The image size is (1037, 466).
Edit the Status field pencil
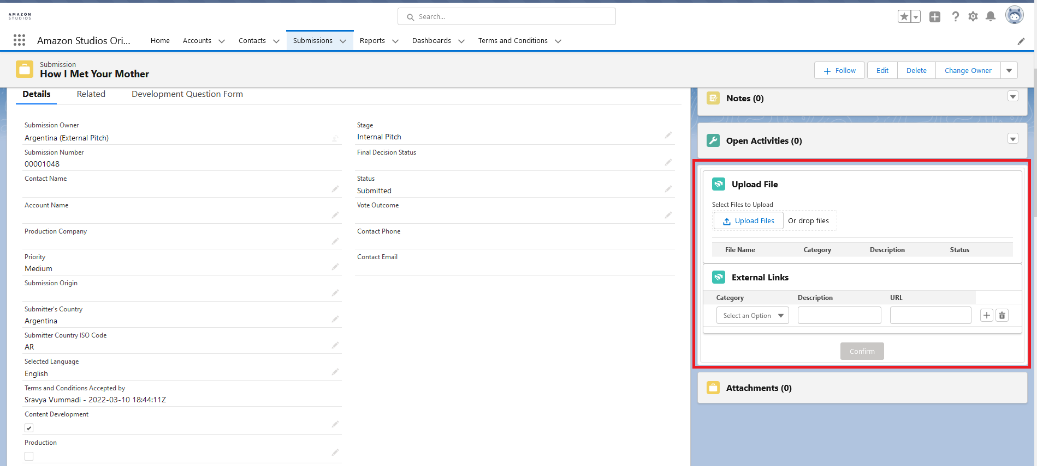click(669, 189)
